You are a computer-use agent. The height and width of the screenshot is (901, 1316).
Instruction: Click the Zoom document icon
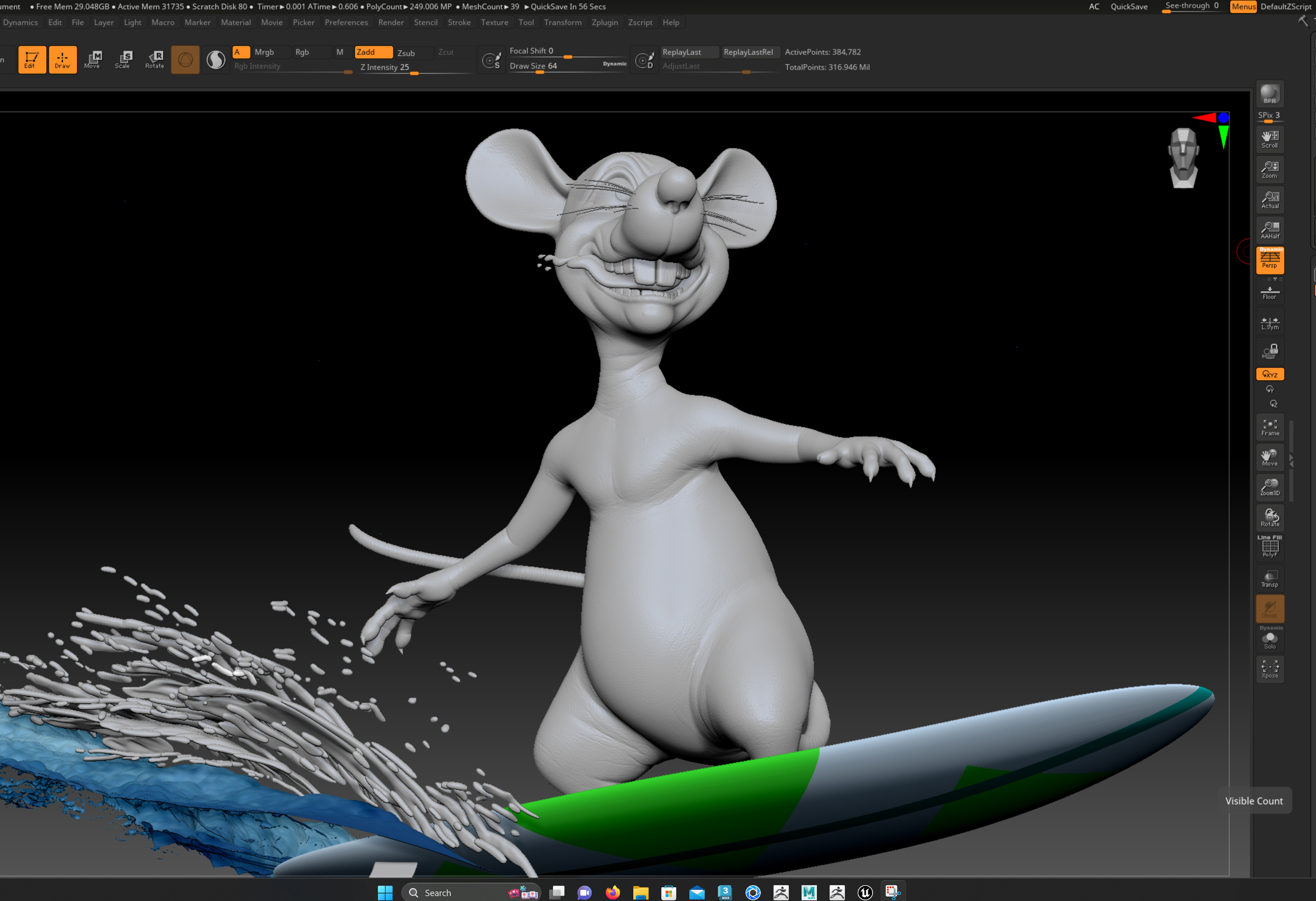pos(1270,169)
